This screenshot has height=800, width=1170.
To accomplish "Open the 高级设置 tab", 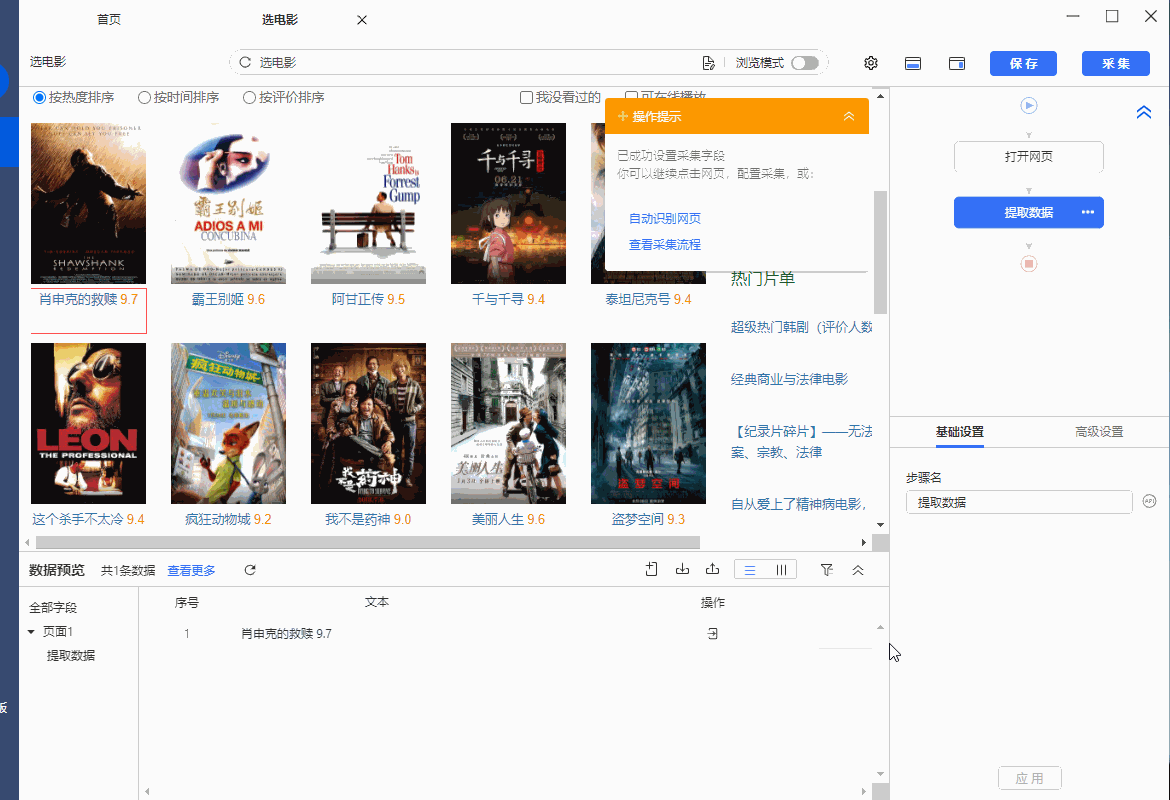I will tap(1099, 432).
